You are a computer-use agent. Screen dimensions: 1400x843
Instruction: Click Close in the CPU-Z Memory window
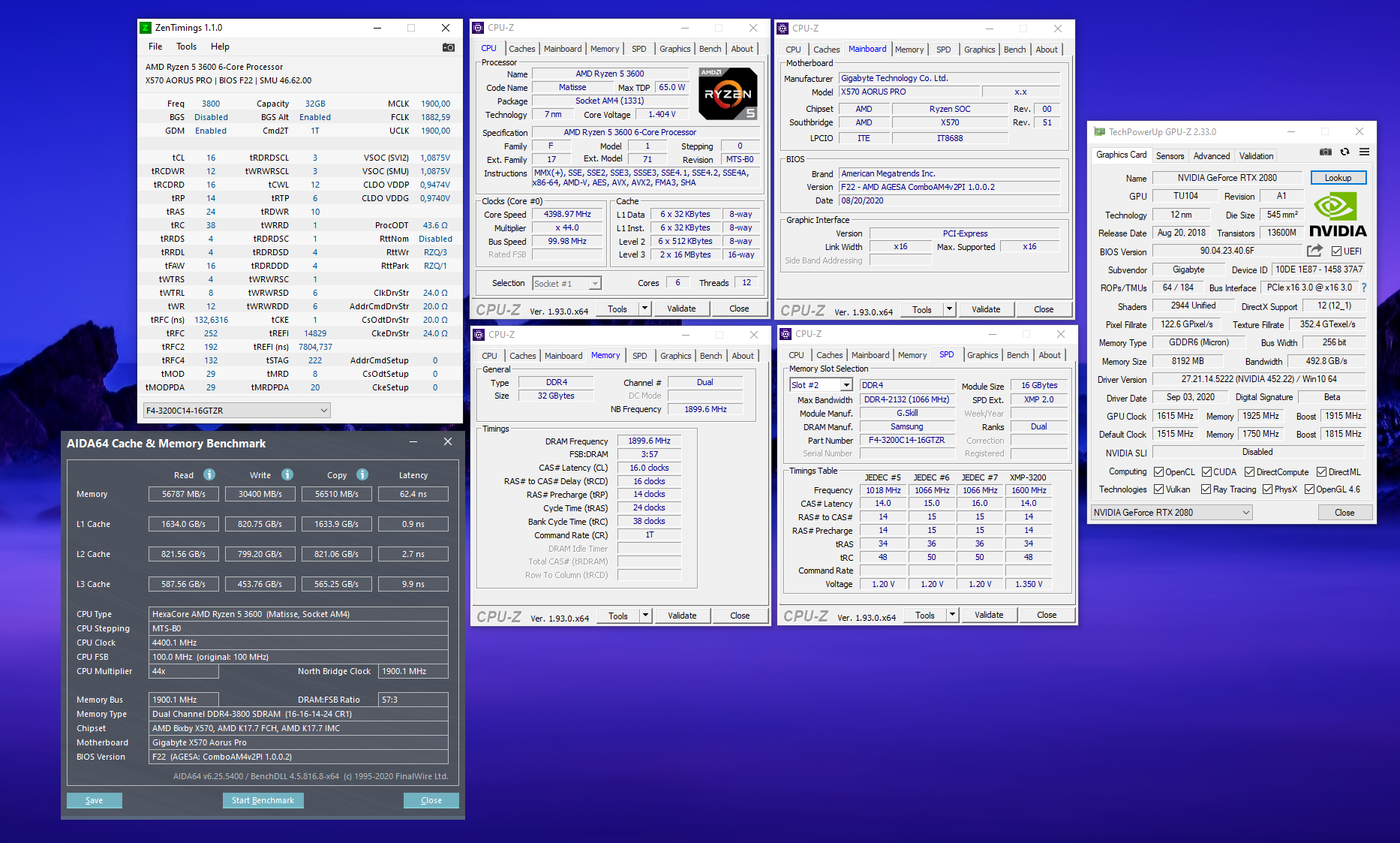[x=740, y=616]
